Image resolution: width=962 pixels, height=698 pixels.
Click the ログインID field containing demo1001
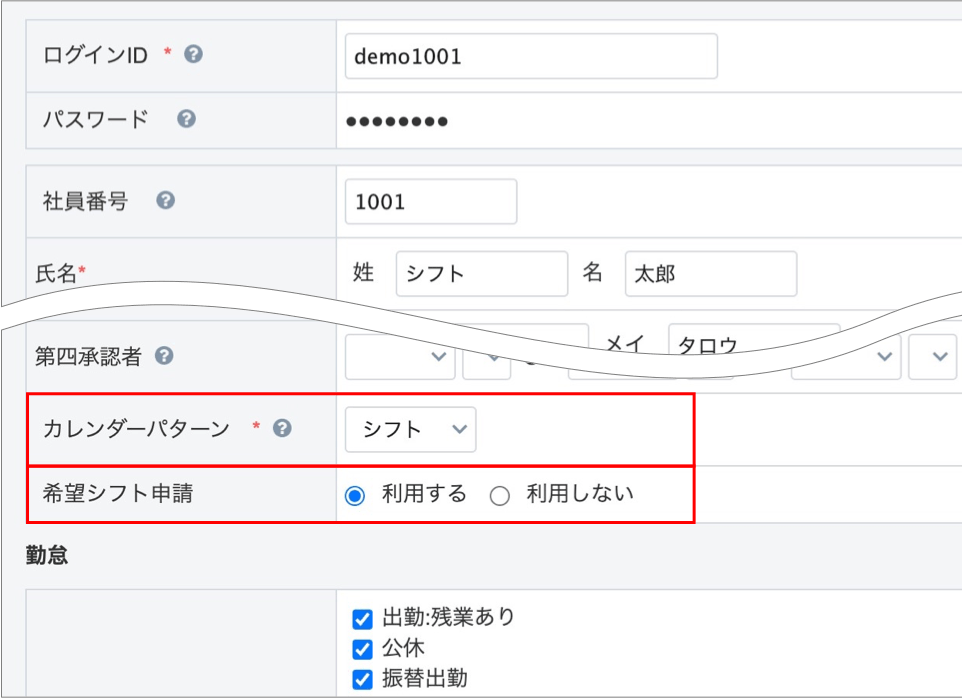point(530,56)
